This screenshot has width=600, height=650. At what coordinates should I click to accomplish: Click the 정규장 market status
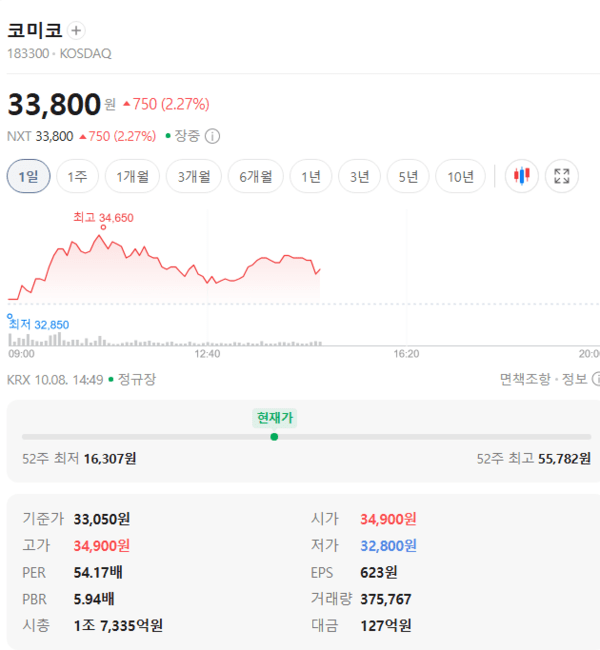(137, 379)
